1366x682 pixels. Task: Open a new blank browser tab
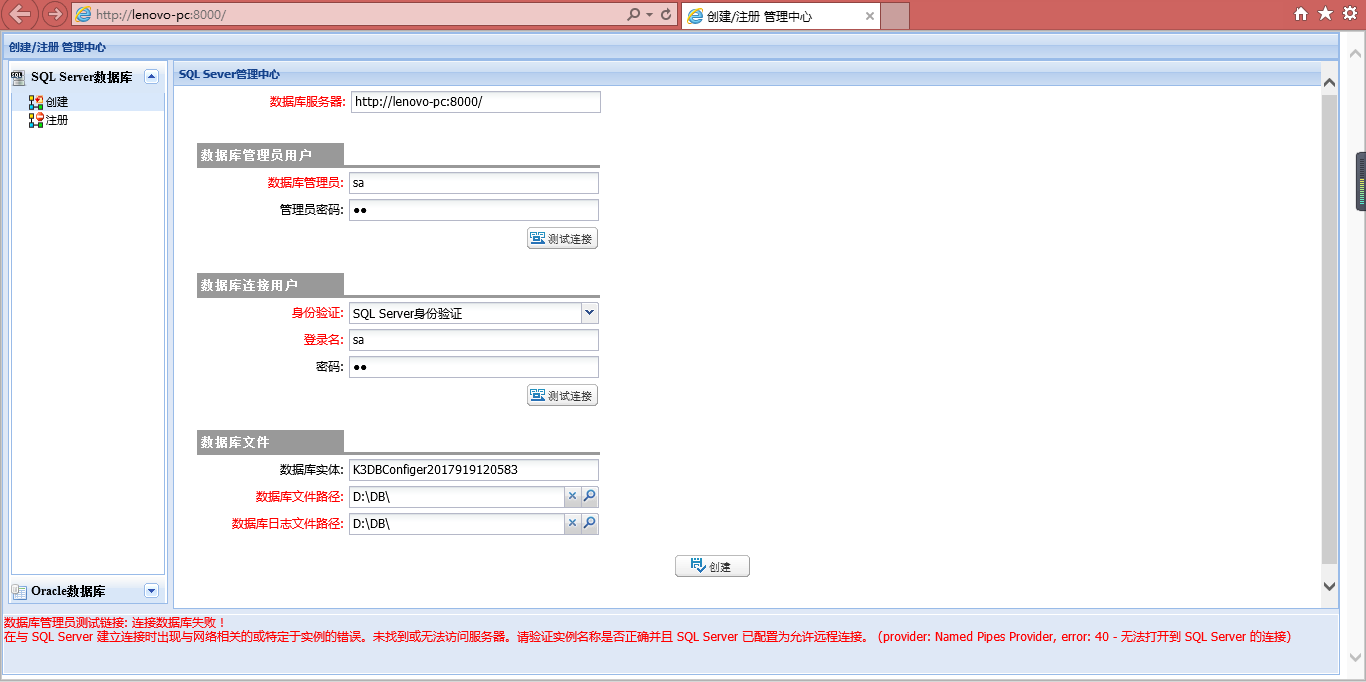pyautogui.click(x=895, y=16)
